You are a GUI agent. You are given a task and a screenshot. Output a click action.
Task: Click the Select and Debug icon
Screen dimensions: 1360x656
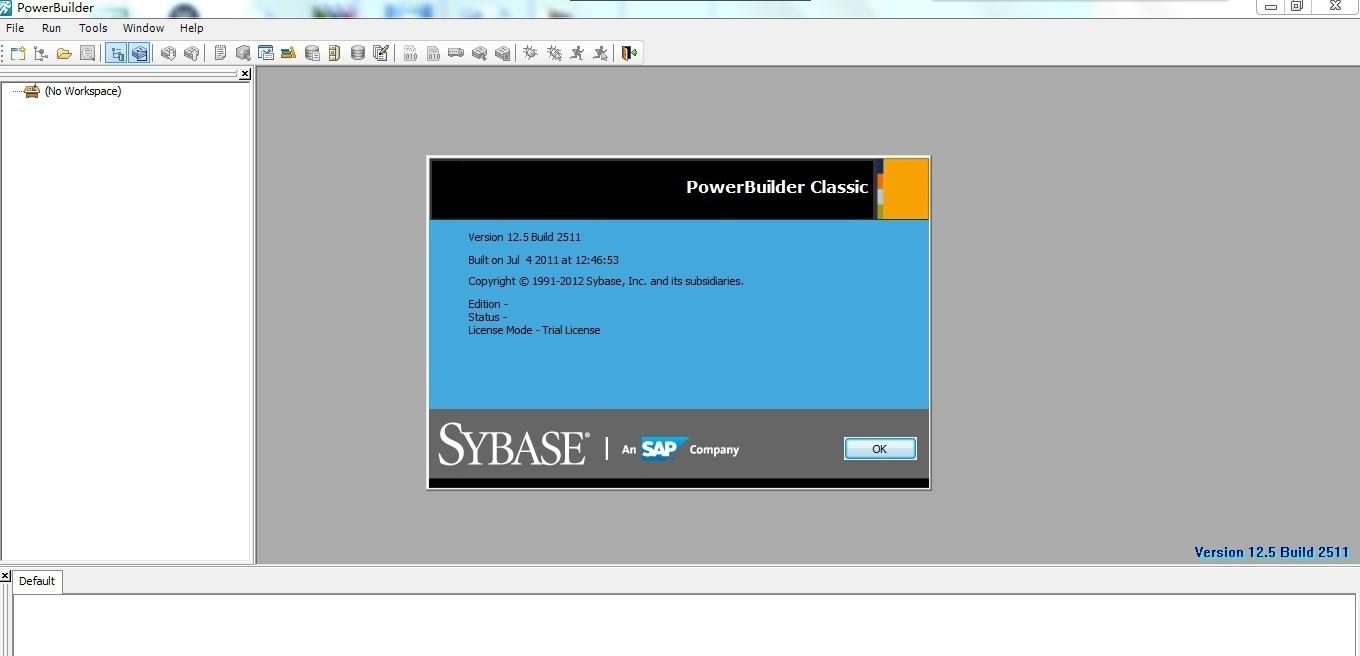pyautogui.click(x=554, y=53)
